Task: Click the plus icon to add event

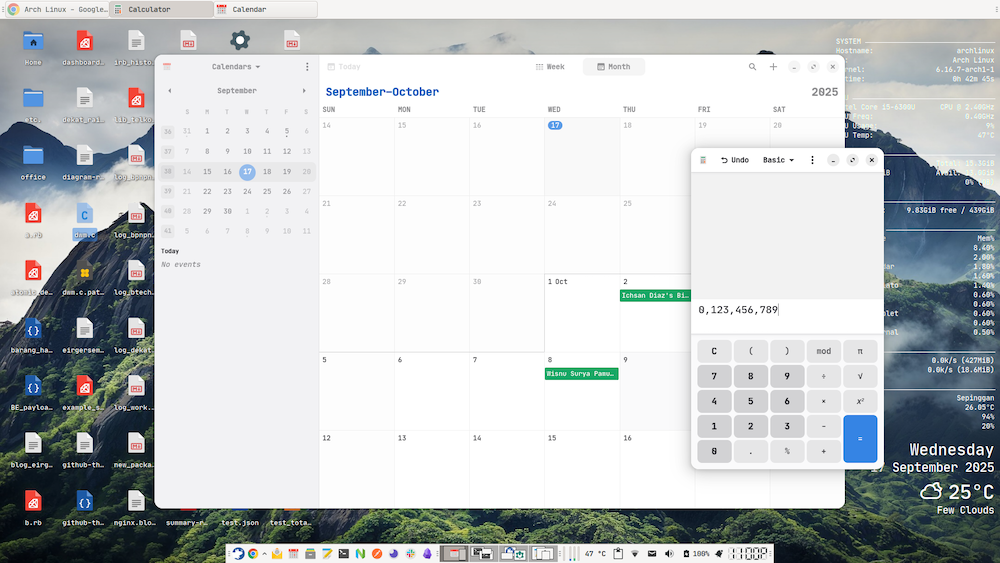Action: (x=773, y=67)
